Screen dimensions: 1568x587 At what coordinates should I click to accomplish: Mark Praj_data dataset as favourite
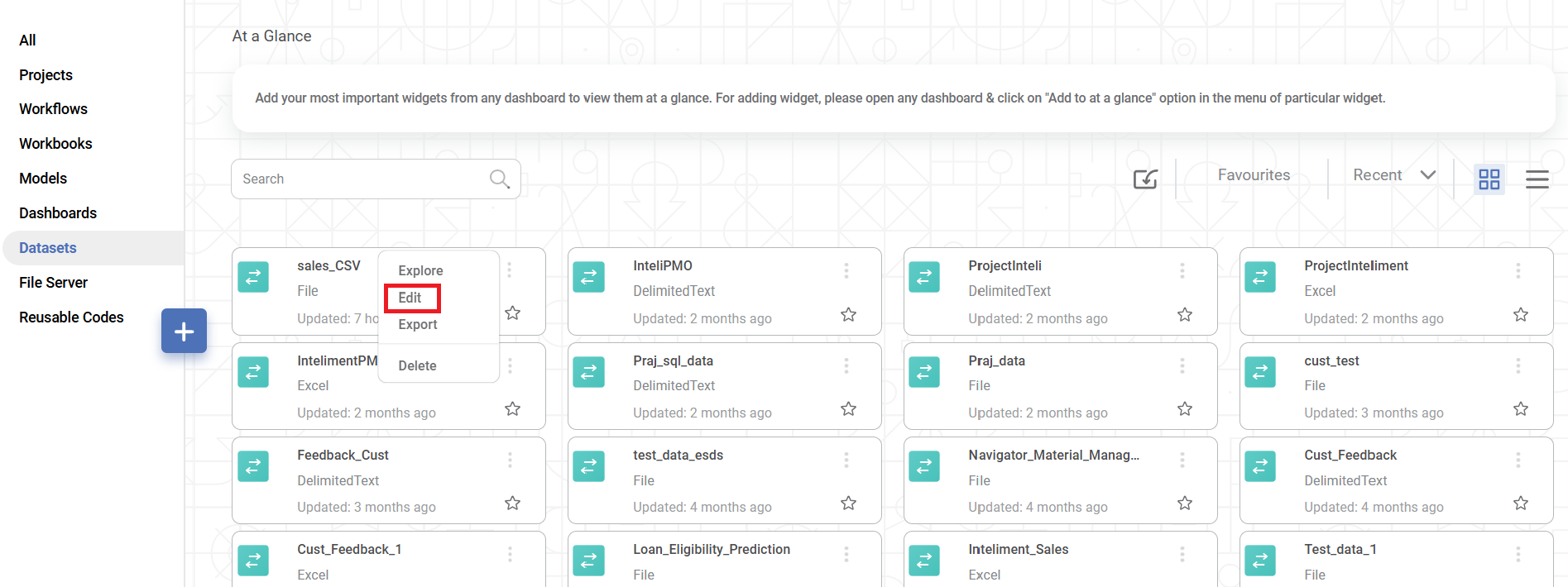click(1184, 409)
